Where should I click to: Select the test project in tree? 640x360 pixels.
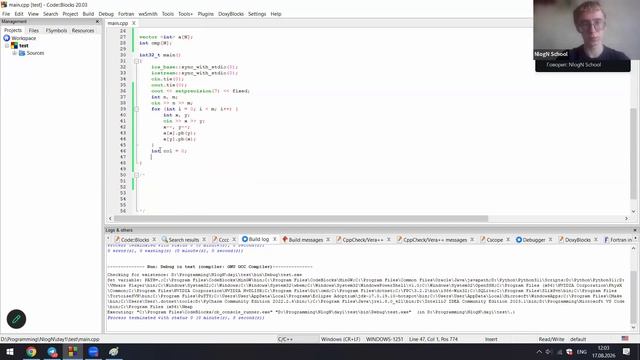pos(24,46)
